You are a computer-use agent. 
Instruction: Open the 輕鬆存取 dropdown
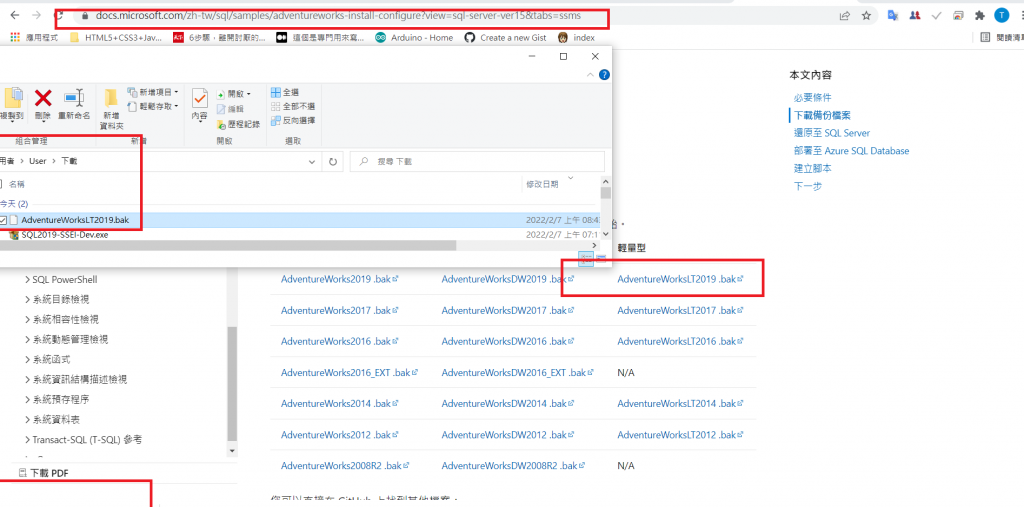point(153,106)
